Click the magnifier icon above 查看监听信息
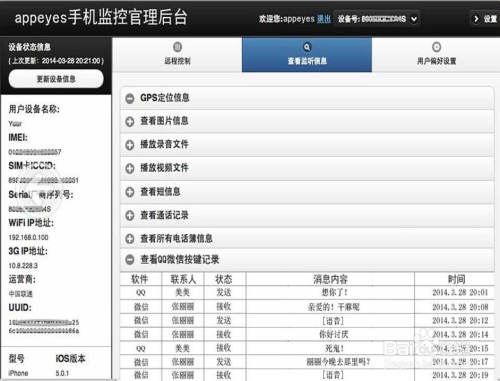This screenshot has width=500, height=381. (307, 47)
